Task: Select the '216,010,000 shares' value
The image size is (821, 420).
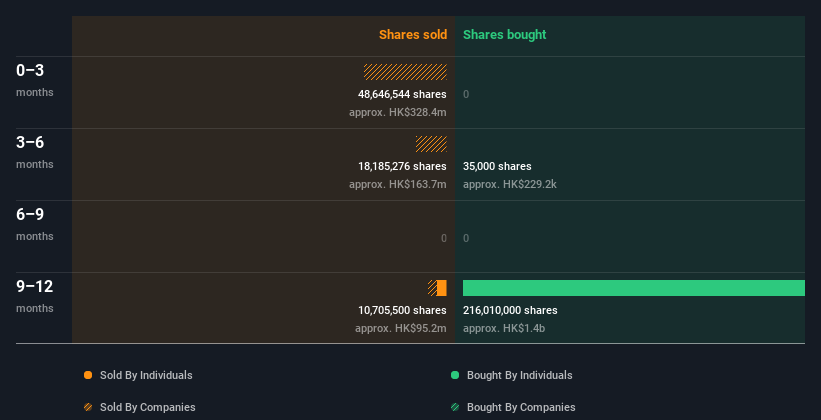Action: click(x=510, y=310)
